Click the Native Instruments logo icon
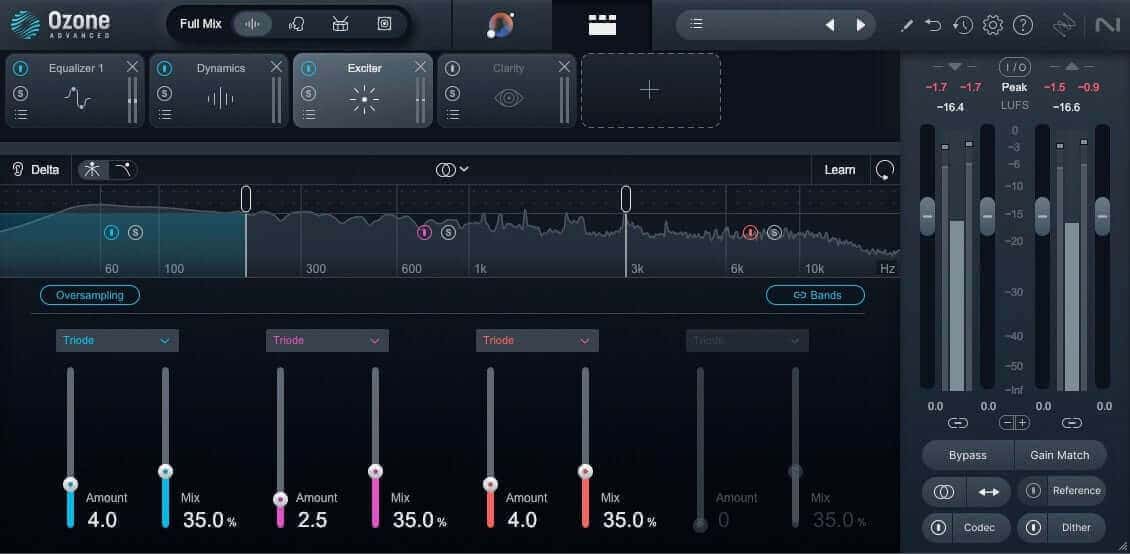 pyautogui.click(x=1106, y=25)
